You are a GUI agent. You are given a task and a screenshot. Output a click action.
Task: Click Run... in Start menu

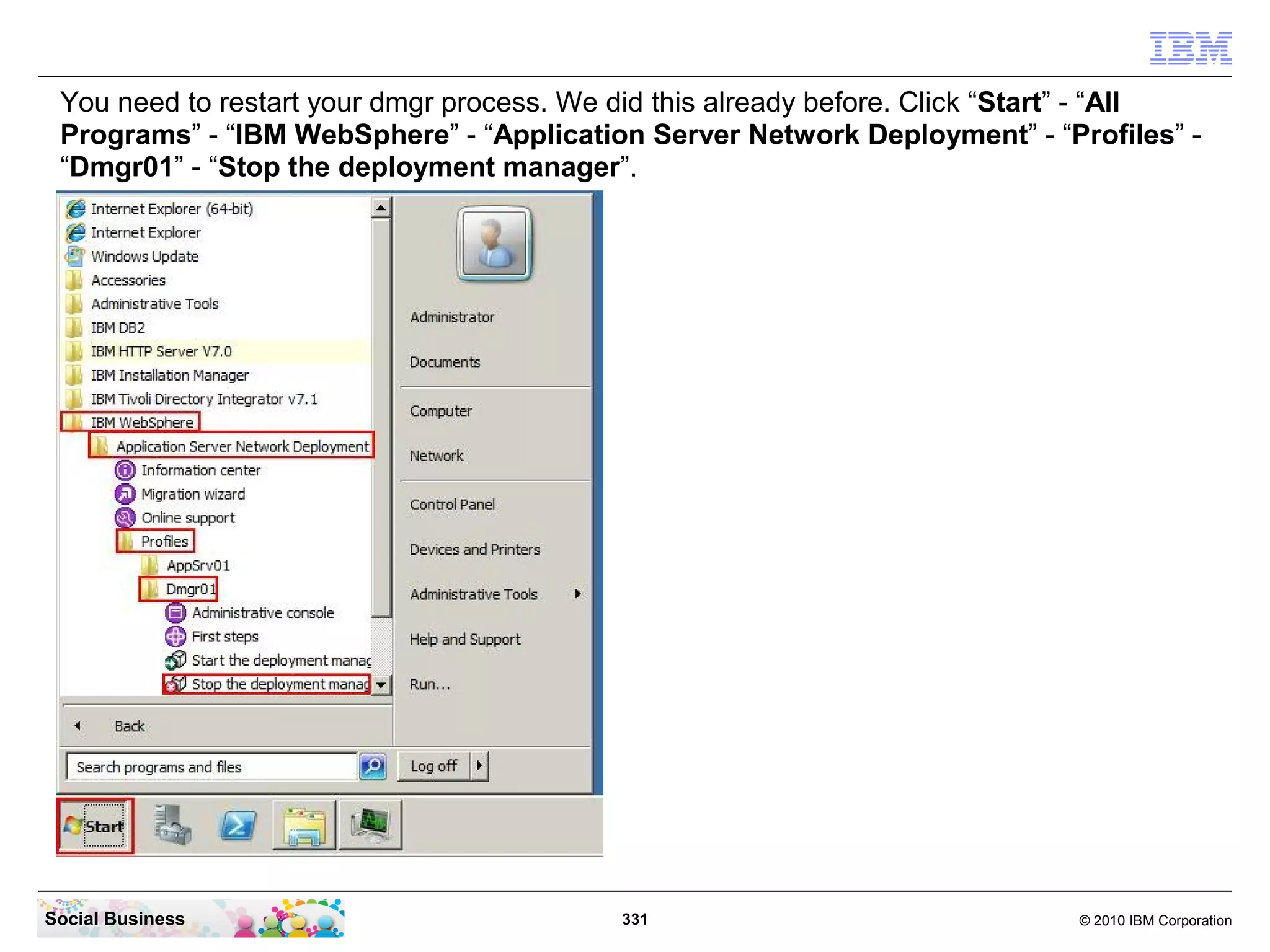click(x=430, y=684)
